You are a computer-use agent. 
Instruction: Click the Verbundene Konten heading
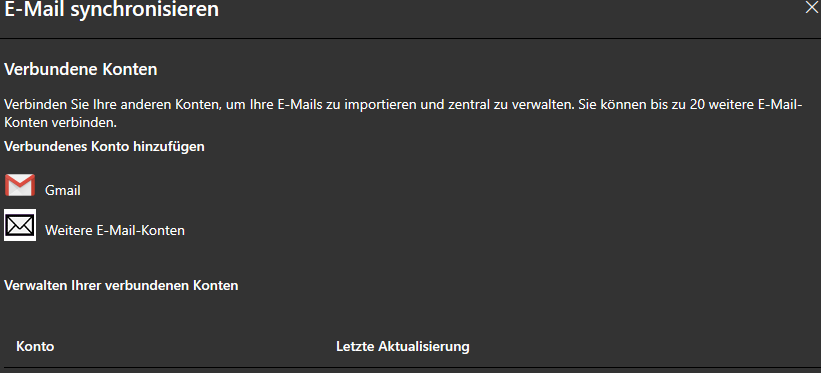click(81, 70)
